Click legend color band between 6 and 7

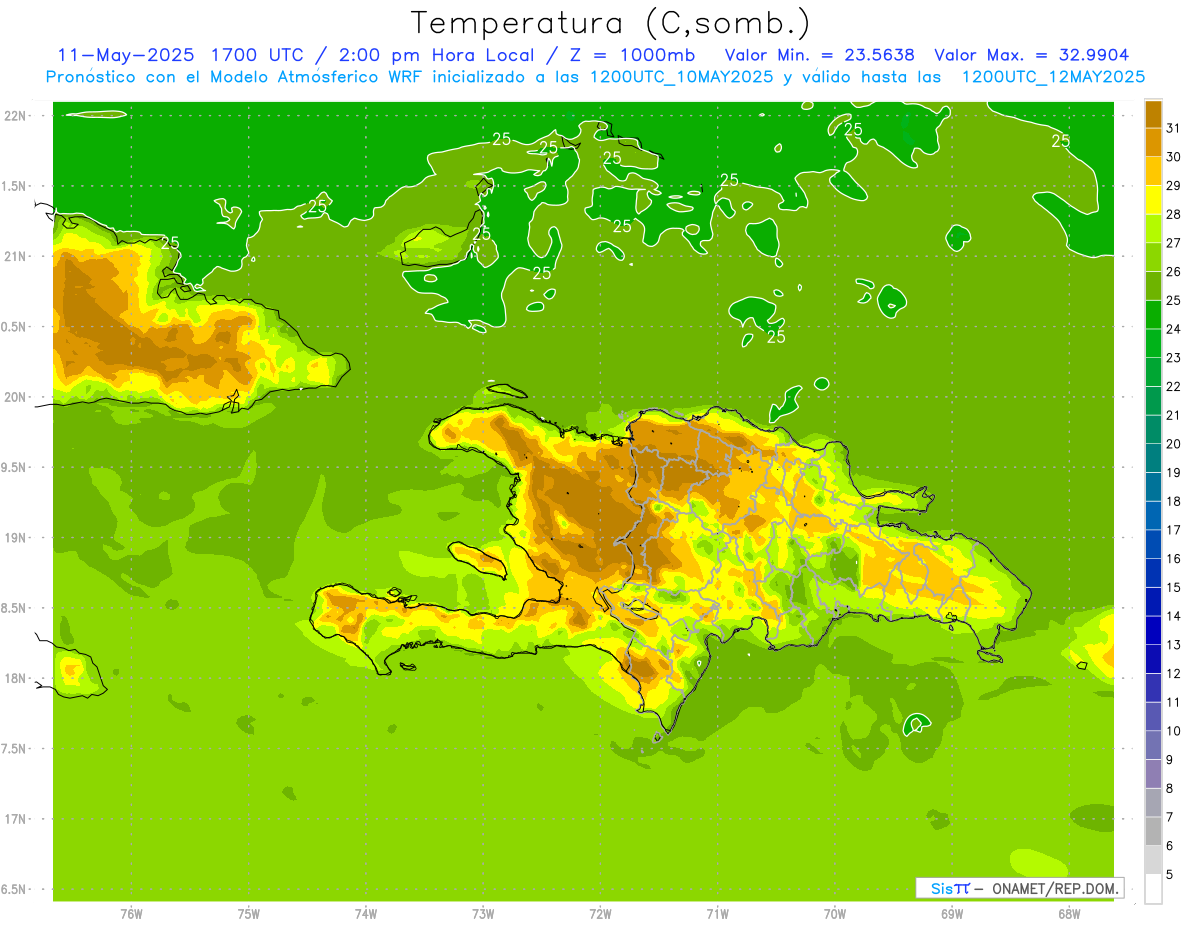coord(1153,832)
